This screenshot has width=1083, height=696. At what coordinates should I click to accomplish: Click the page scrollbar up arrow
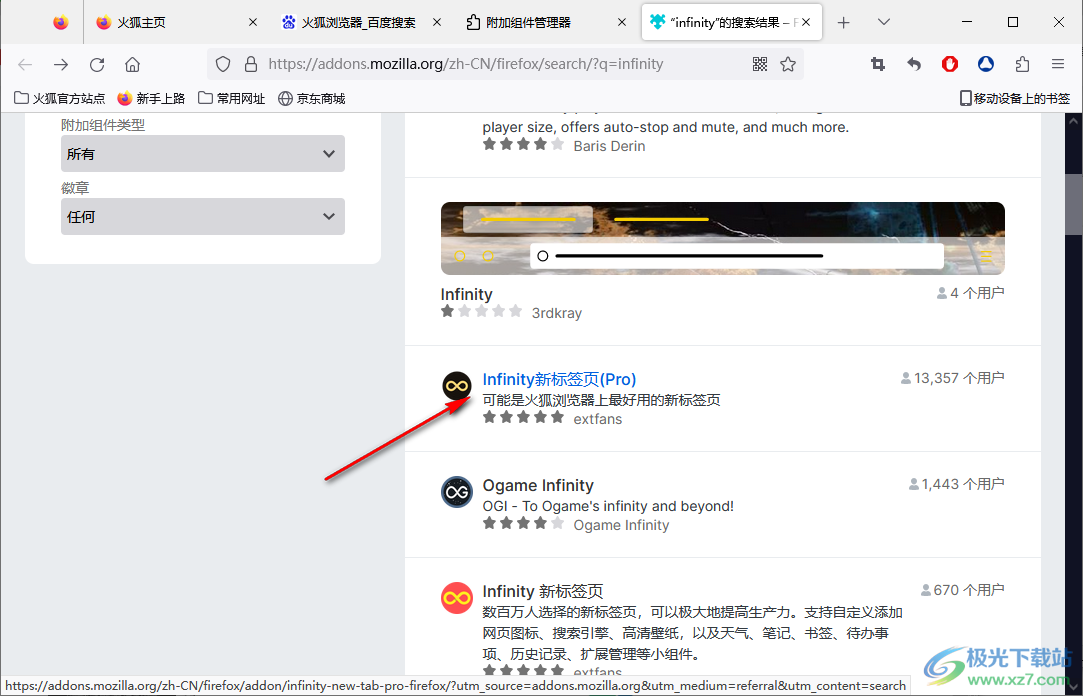point(1073,121)
